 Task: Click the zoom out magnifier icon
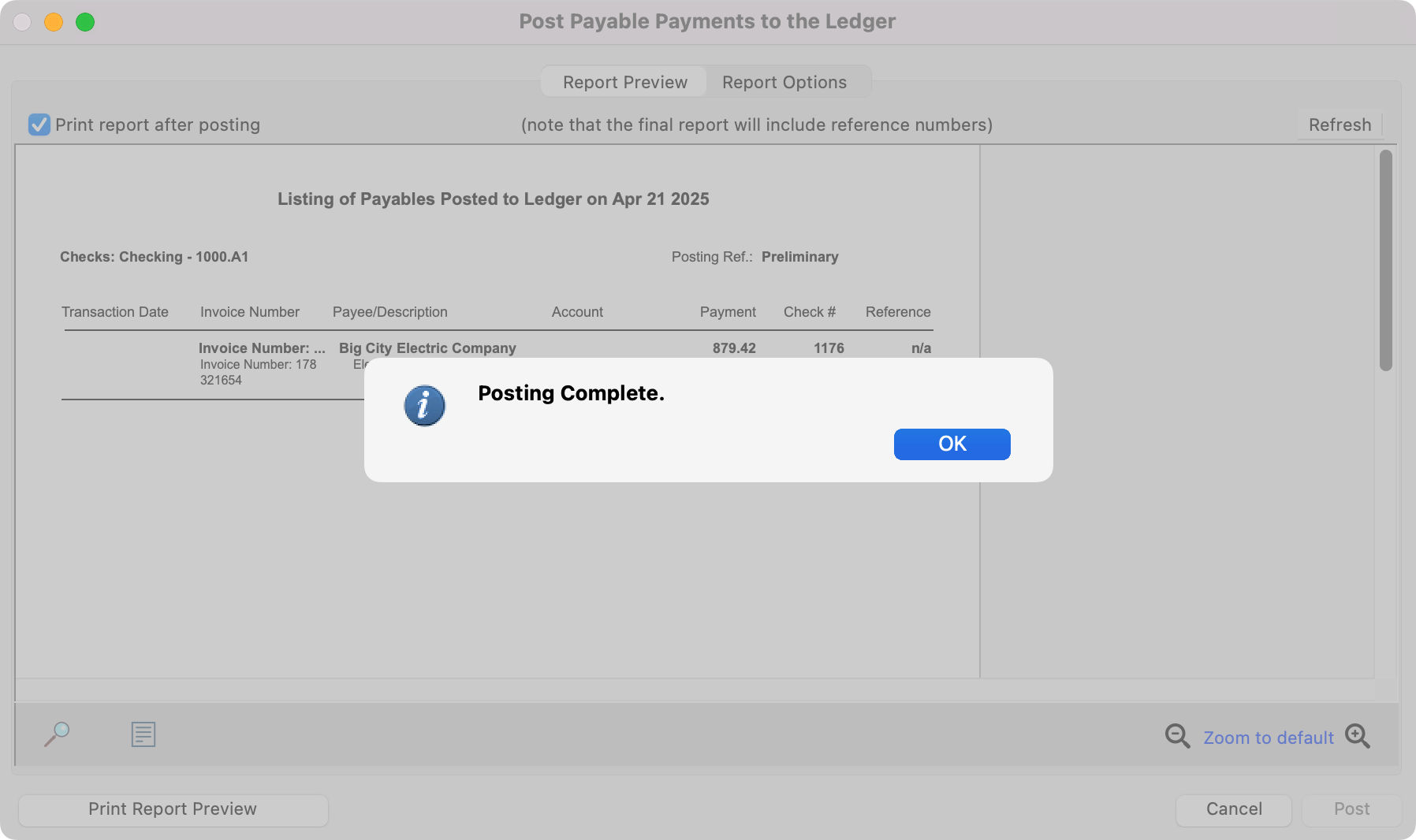1177,736
